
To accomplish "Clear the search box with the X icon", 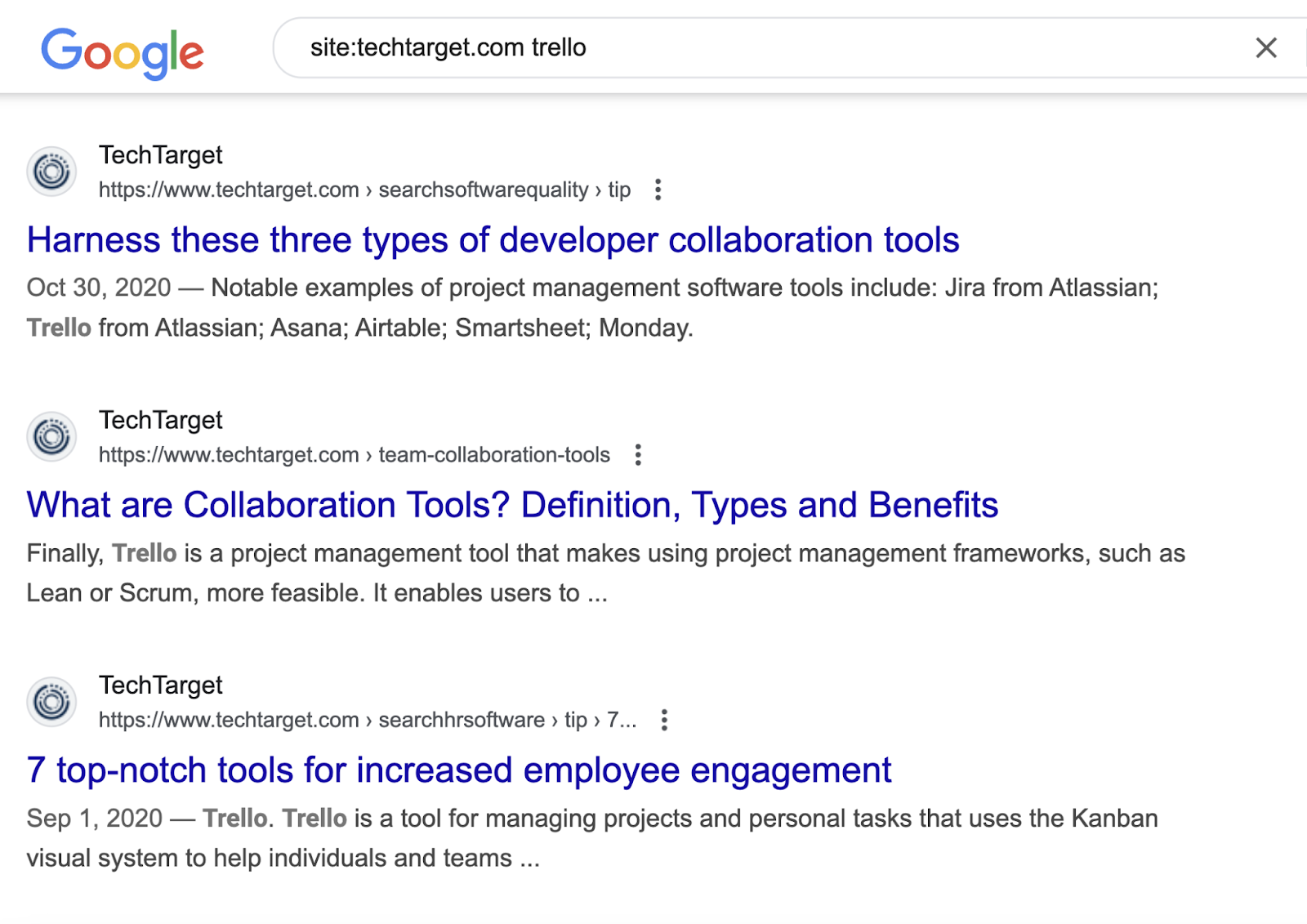I will [x=1266, y=48].
